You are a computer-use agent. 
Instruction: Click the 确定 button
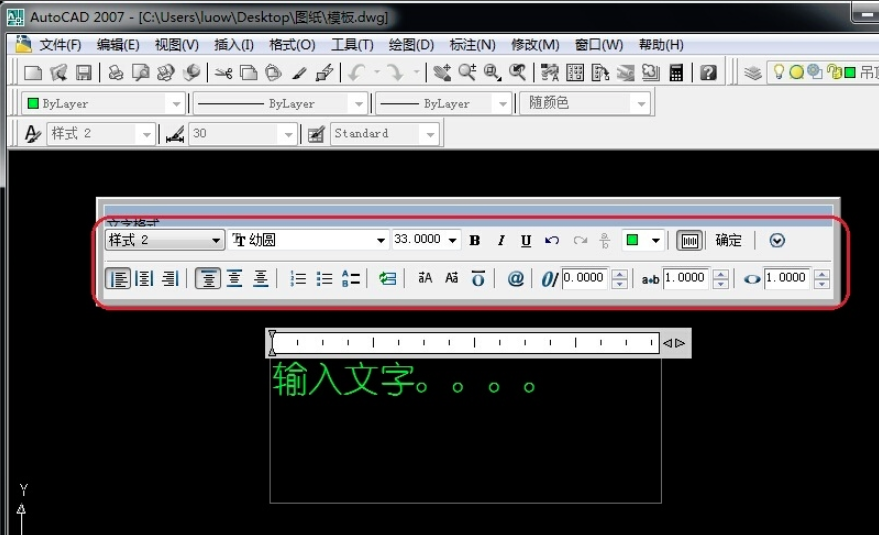click(728, 241)
